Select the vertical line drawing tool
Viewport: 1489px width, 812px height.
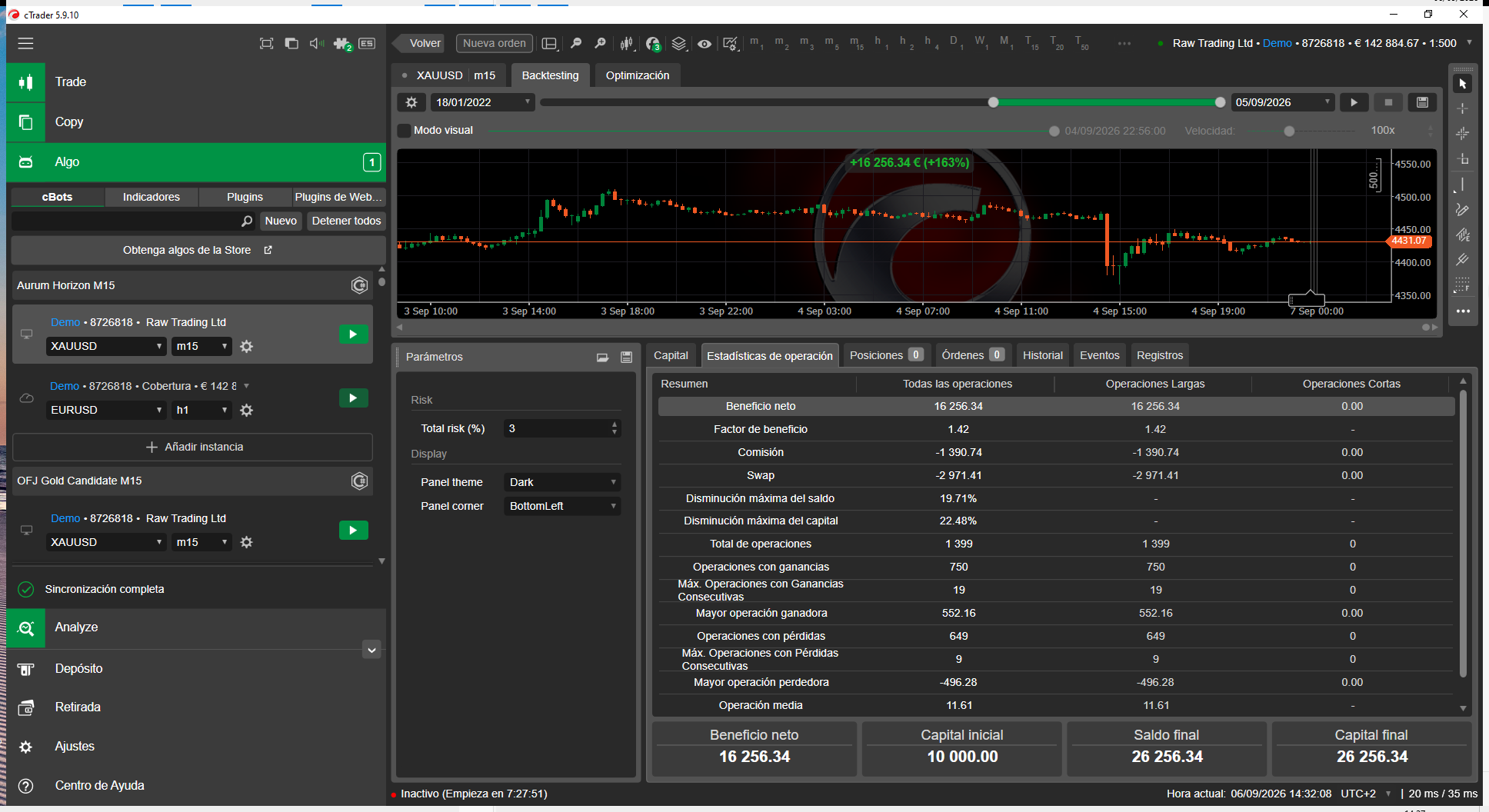[1463, 185]
